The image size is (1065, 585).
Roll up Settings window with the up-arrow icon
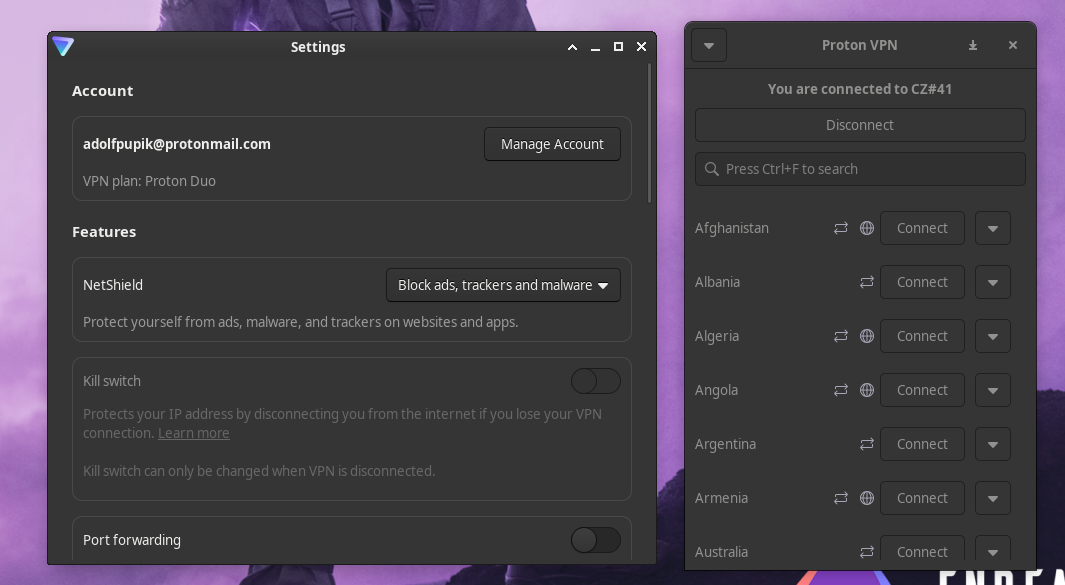(x=572, y=47)
